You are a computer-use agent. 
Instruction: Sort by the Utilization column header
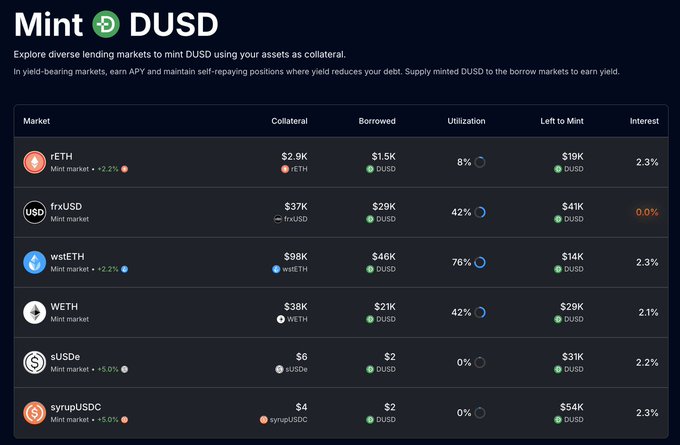pyautogui.click(x=466, y=121)
